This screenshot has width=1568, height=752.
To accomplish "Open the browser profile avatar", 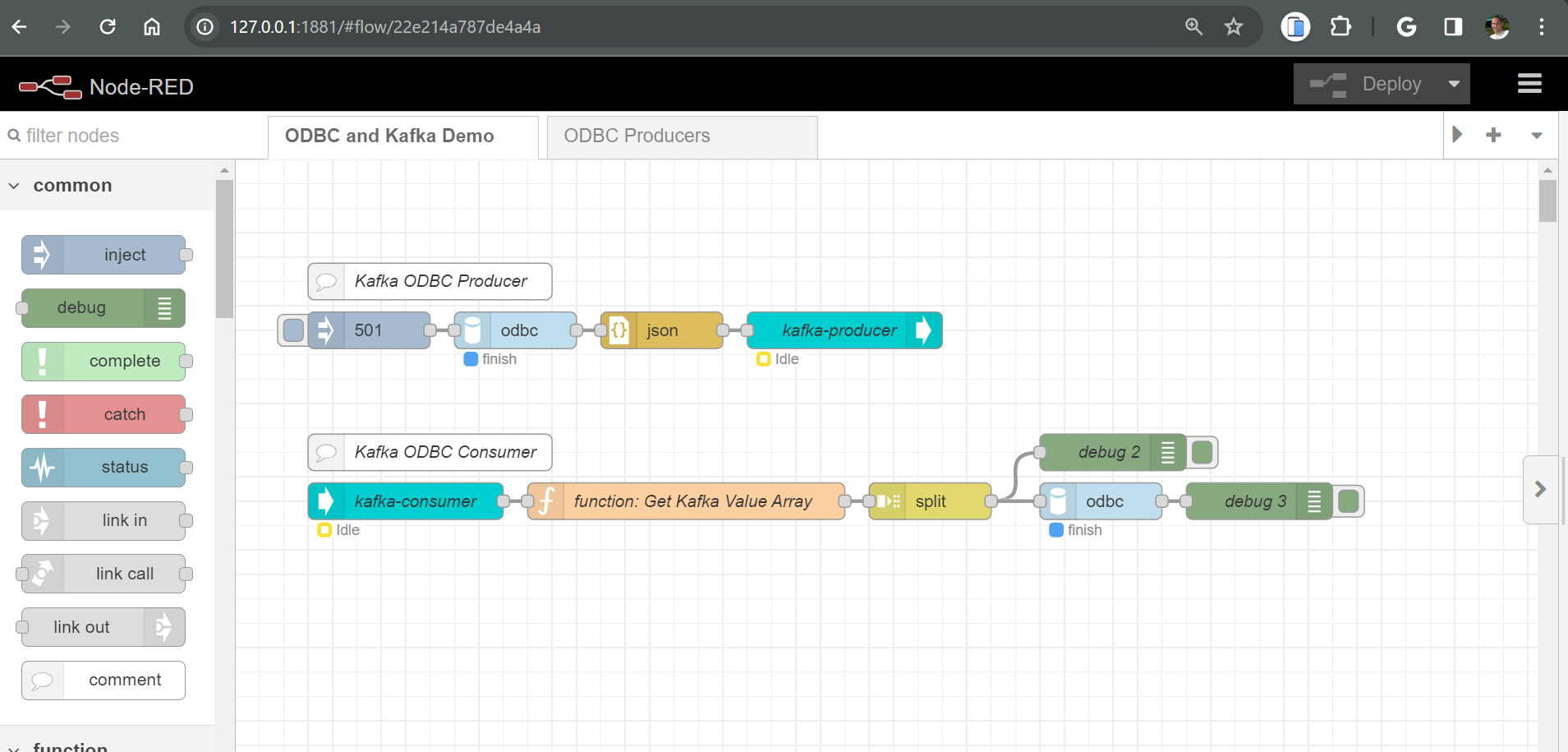I will point(1497,27).
